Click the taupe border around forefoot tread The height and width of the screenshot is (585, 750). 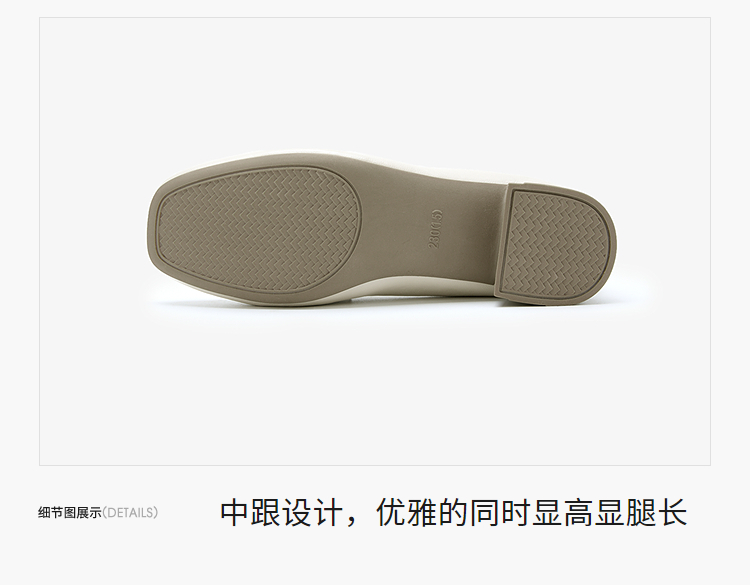[x=258, y=171]
